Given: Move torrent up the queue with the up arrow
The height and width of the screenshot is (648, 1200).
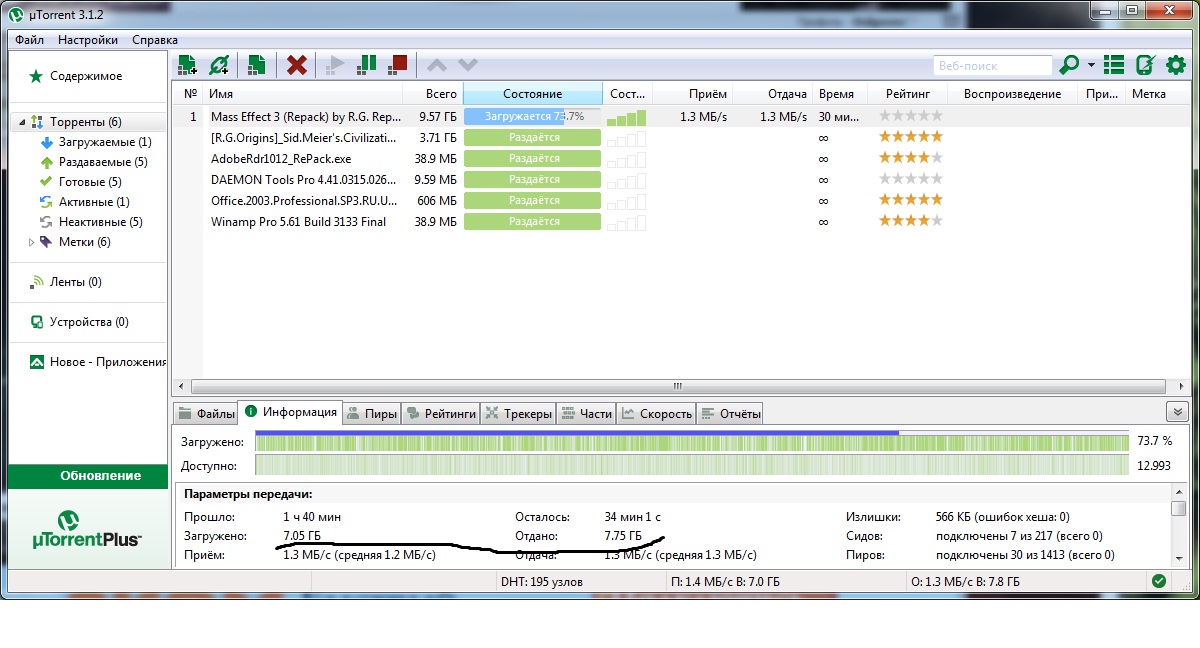Looking at the screenshot, I should point(437,65).
